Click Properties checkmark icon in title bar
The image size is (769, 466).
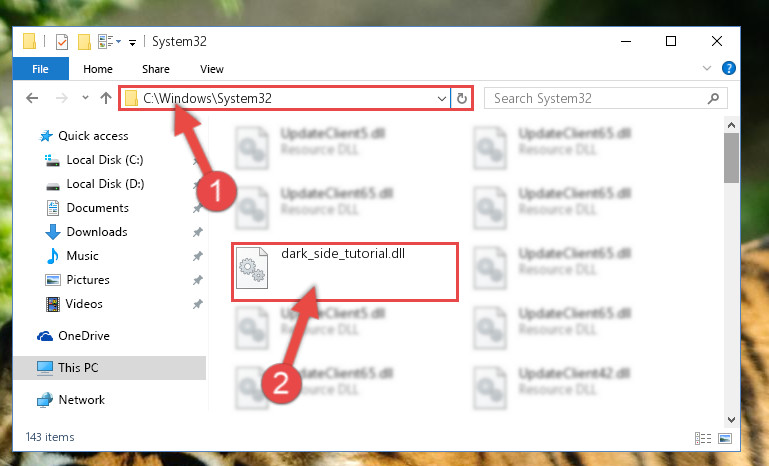click(62, 42)
